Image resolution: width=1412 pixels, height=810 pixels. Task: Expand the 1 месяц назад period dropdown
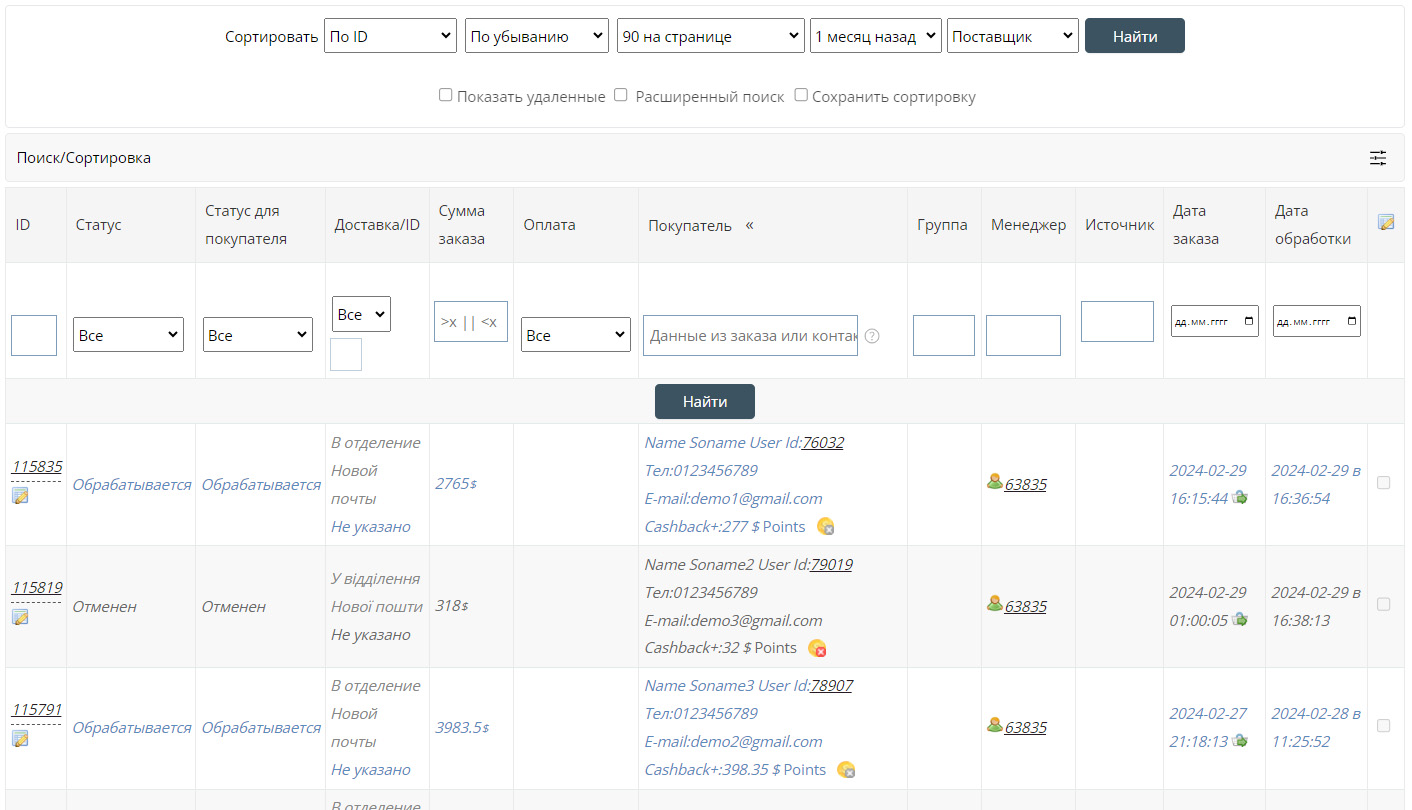tap(875, 36)
